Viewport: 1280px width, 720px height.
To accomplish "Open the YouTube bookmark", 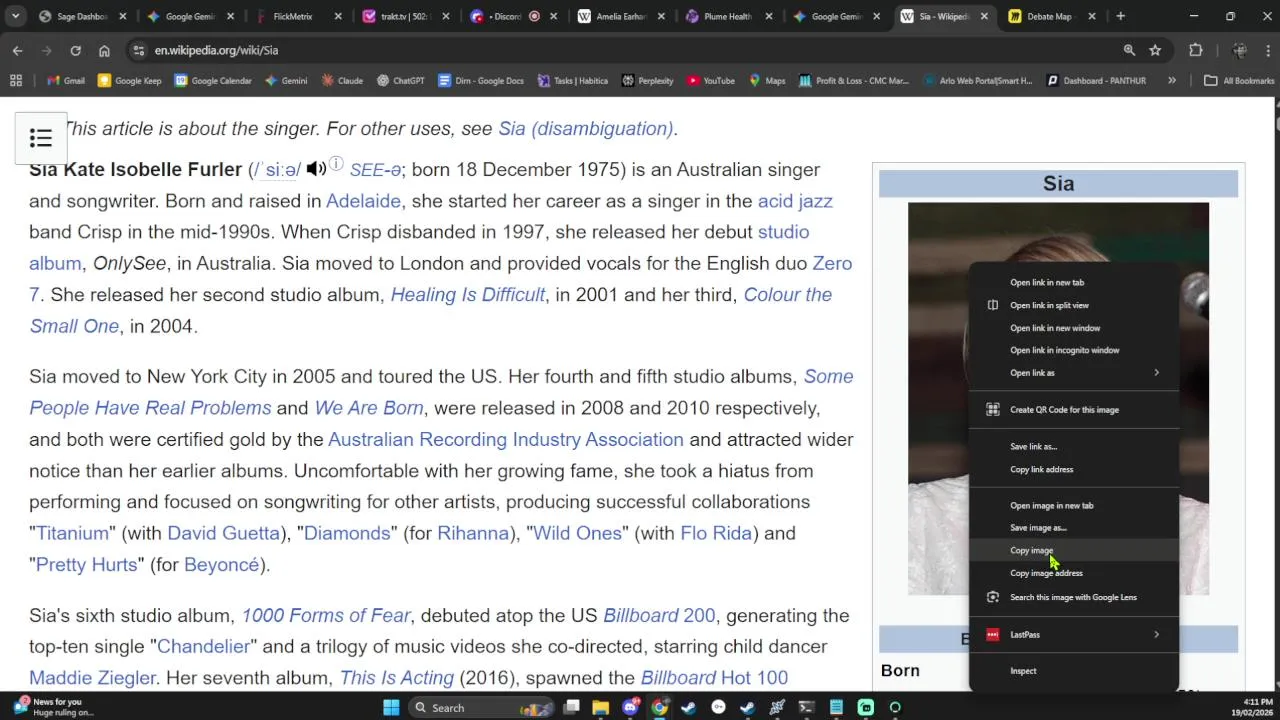I will (711, 81).
